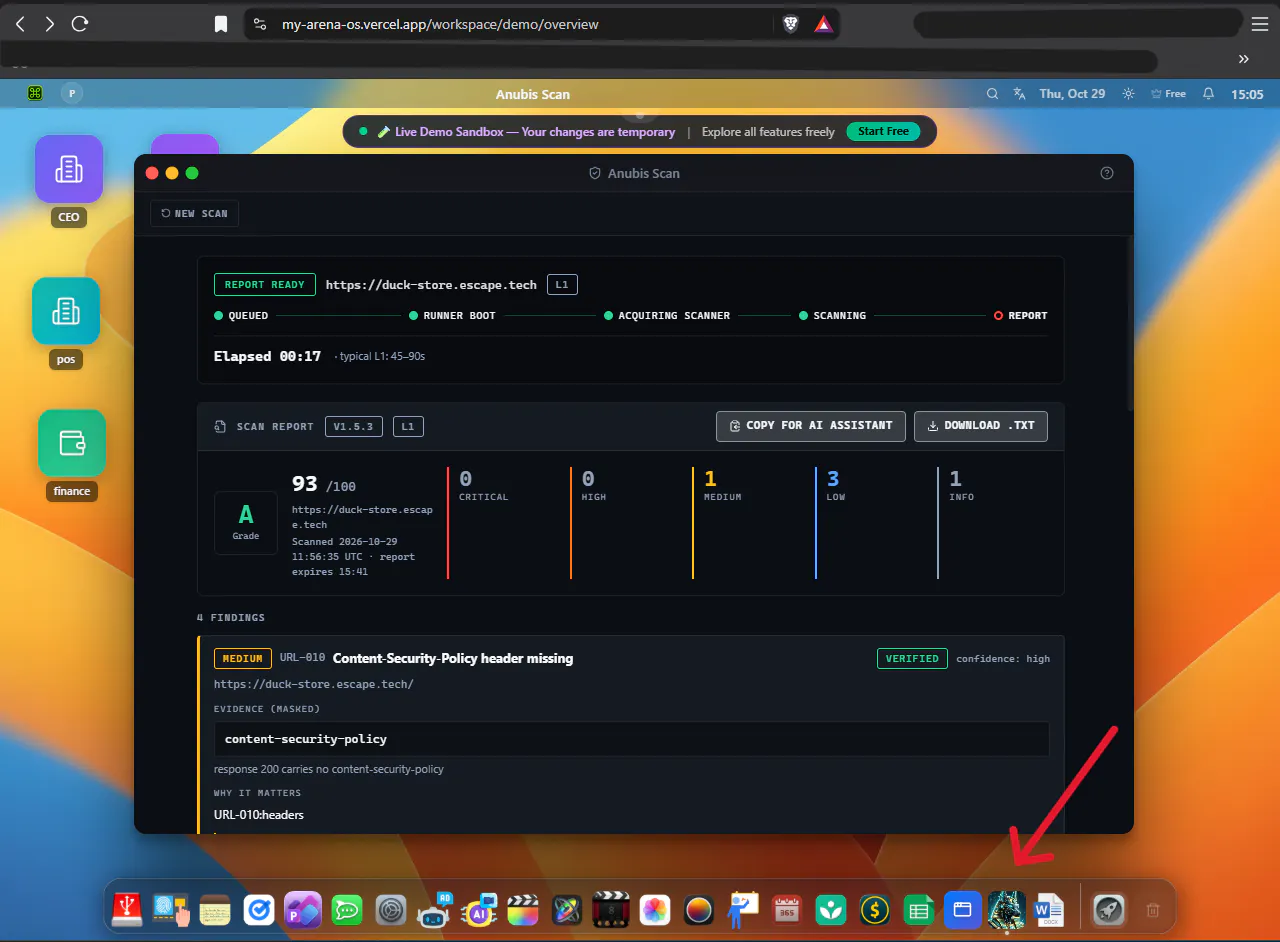
Task: Select the Scanning stage in progress tracker
Action: point(832,315)
